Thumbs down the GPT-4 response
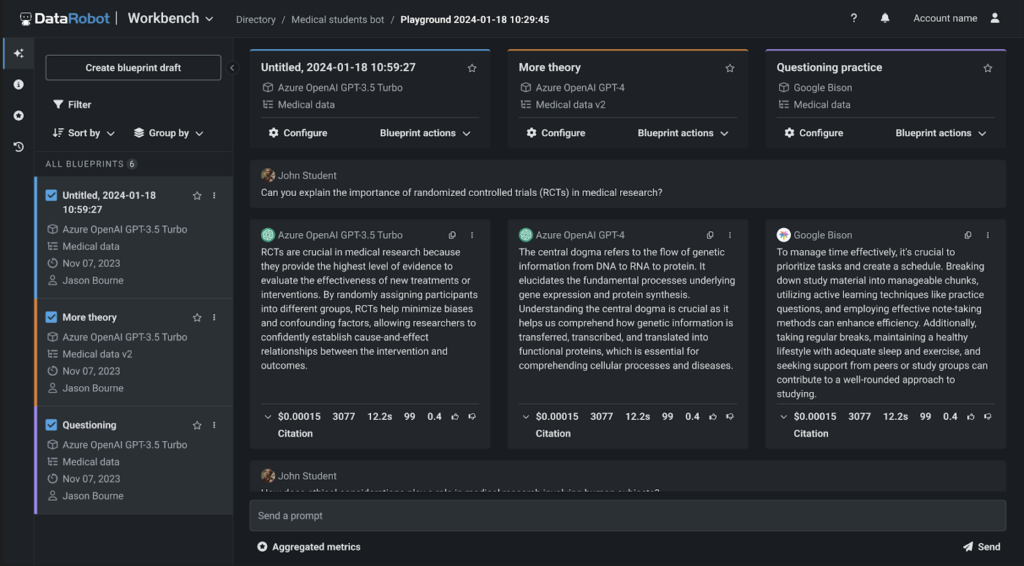Image resolution: width=1024 pixels, height=566 pixels. click(730, 417)
